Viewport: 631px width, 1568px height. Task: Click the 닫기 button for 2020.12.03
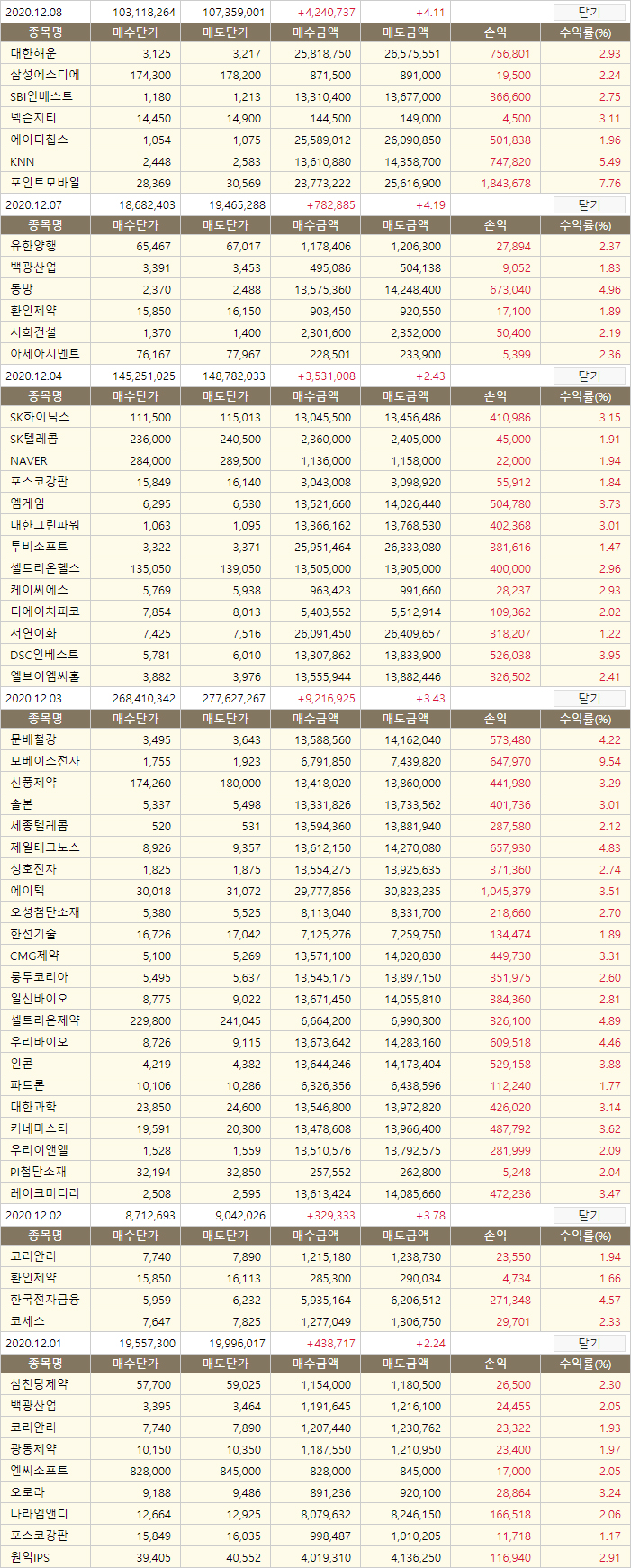[x=589, y=699]
